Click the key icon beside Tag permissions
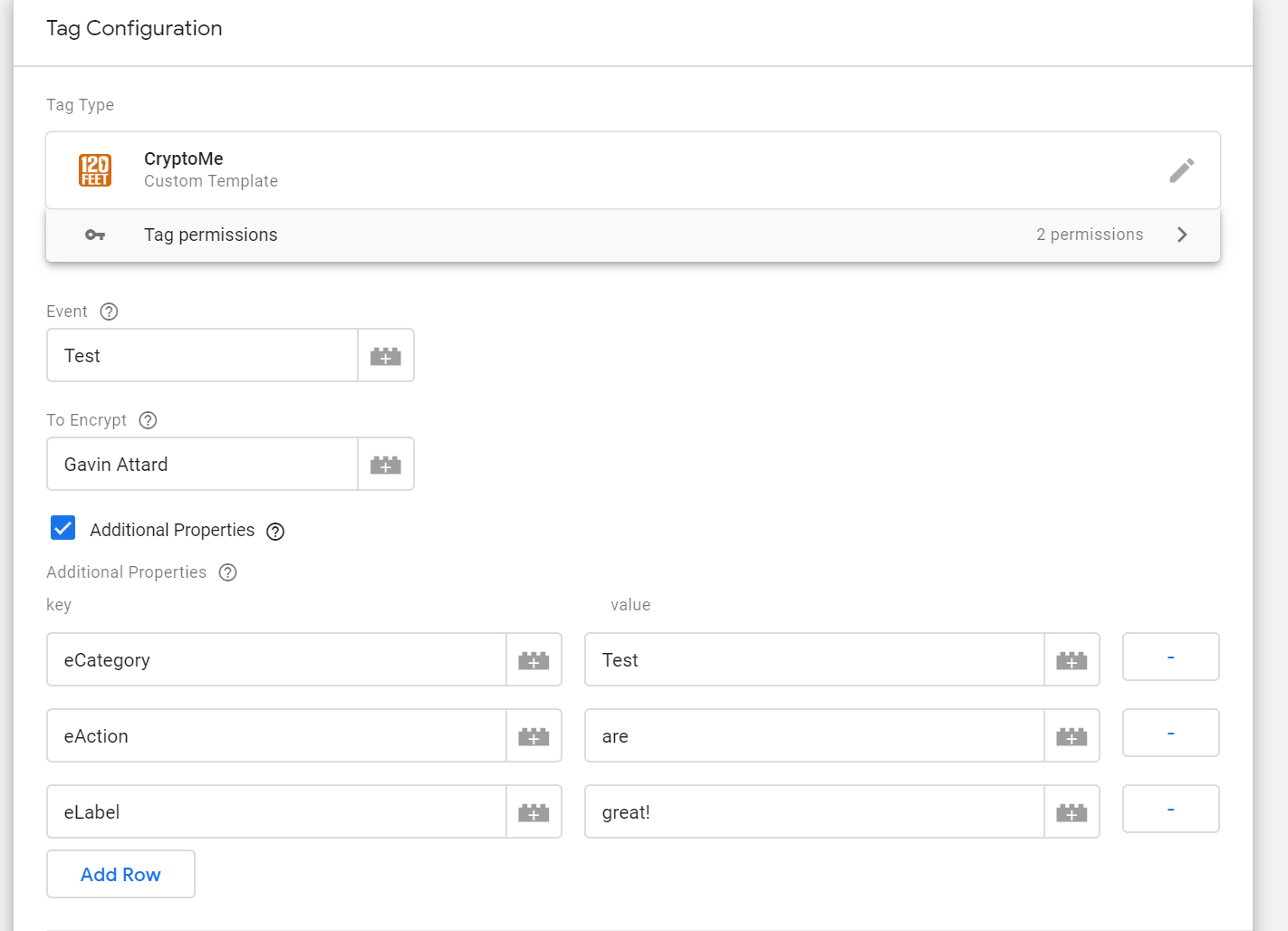This screenshot has width=1288, height=931. pyautogui.click(x=95, y=235)
